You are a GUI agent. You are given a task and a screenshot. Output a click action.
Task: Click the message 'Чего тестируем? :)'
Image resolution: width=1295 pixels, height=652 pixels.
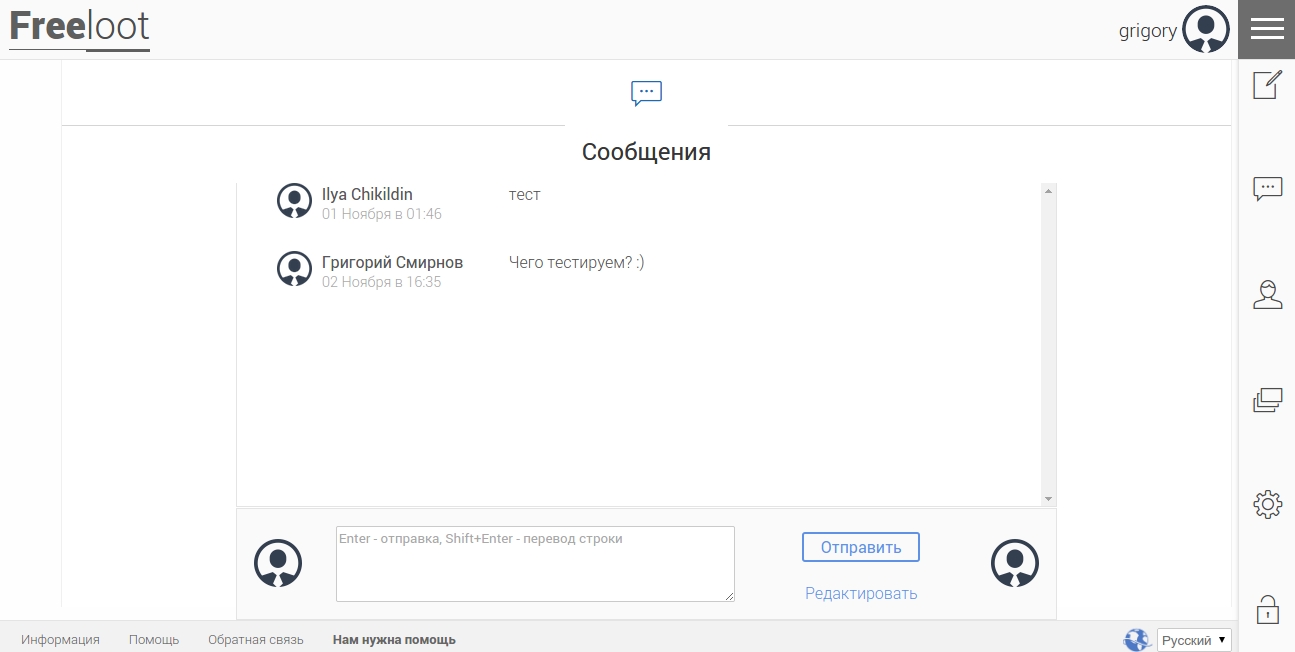[x=577, y=262]
